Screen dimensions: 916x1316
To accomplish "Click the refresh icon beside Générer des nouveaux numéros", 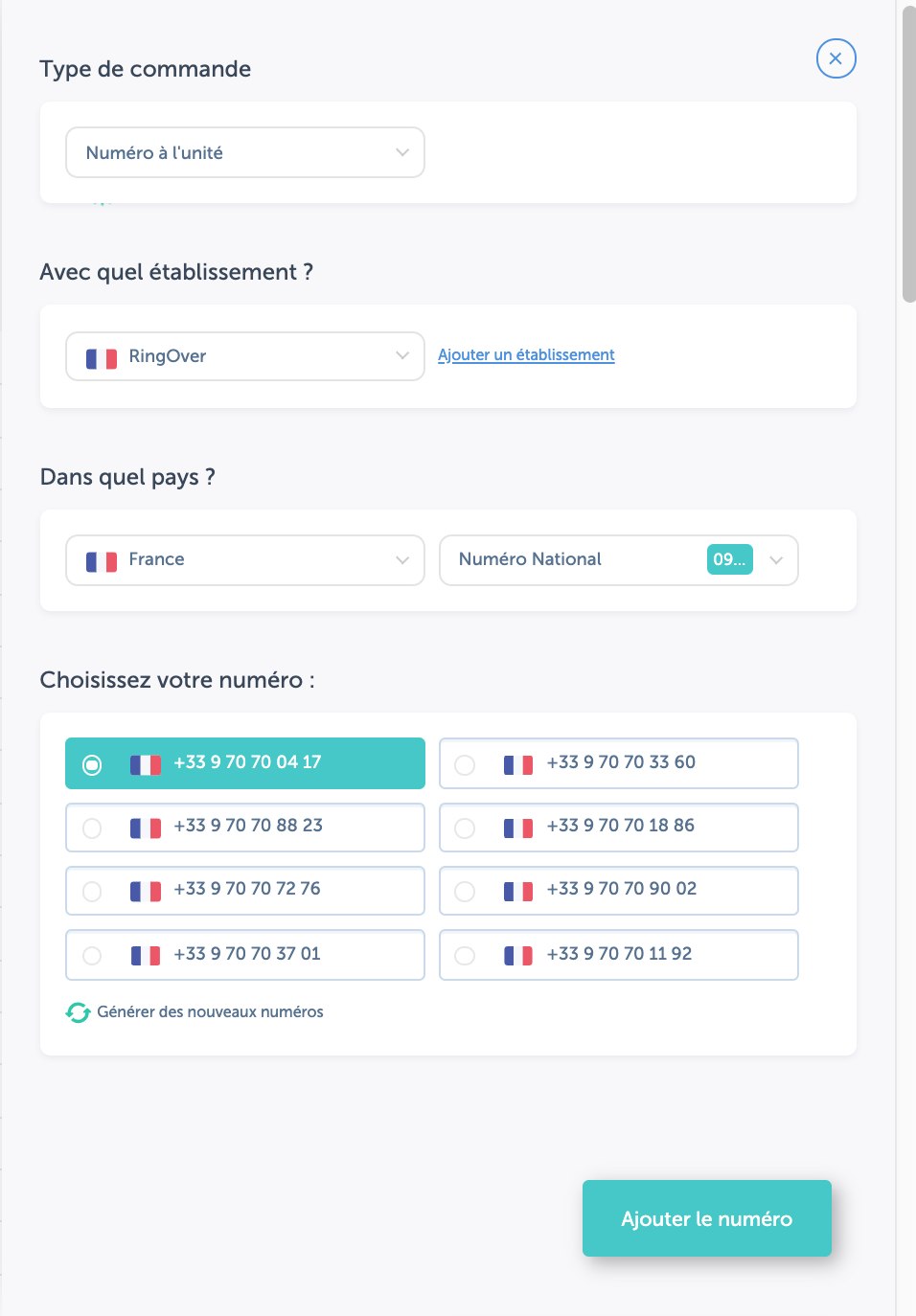I will 78,1011.
